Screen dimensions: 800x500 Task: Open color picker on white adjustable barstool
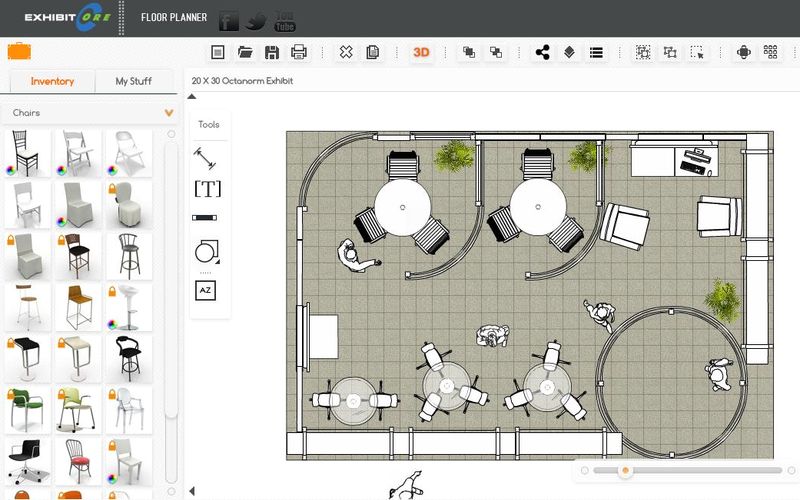pyautogui.click(x=112, y=324)
